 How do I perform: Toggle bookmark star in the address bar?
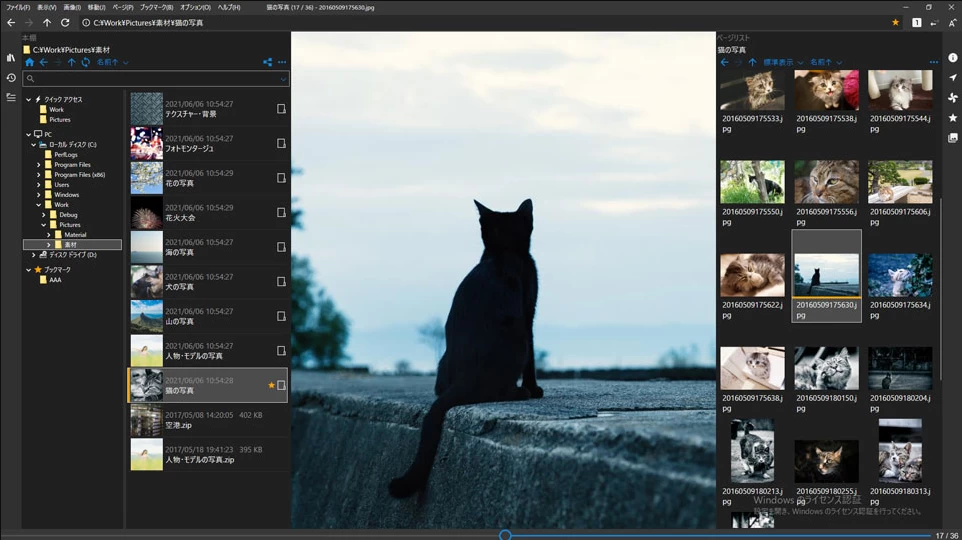[x=895, y=22]
